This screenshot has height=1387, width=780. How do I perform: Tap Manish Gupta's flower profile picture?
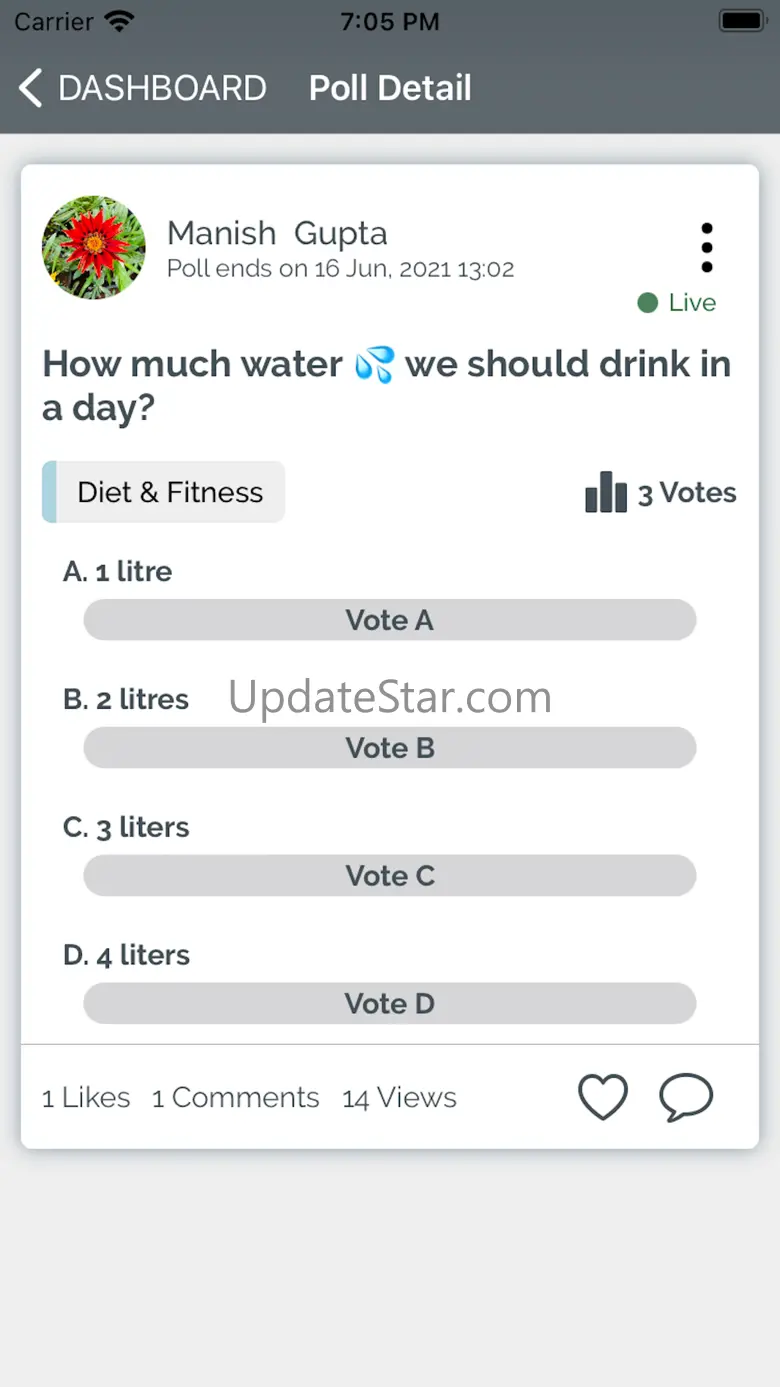pyautogui.click(x=93, y=247)
